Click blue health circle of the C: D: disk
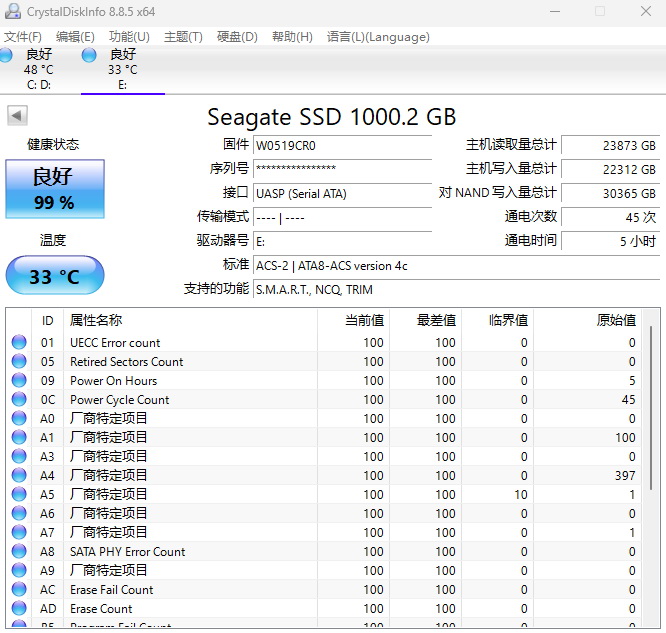Image resolution: width=666 pixels, height=633 pixels. click(x=6, y=55)
